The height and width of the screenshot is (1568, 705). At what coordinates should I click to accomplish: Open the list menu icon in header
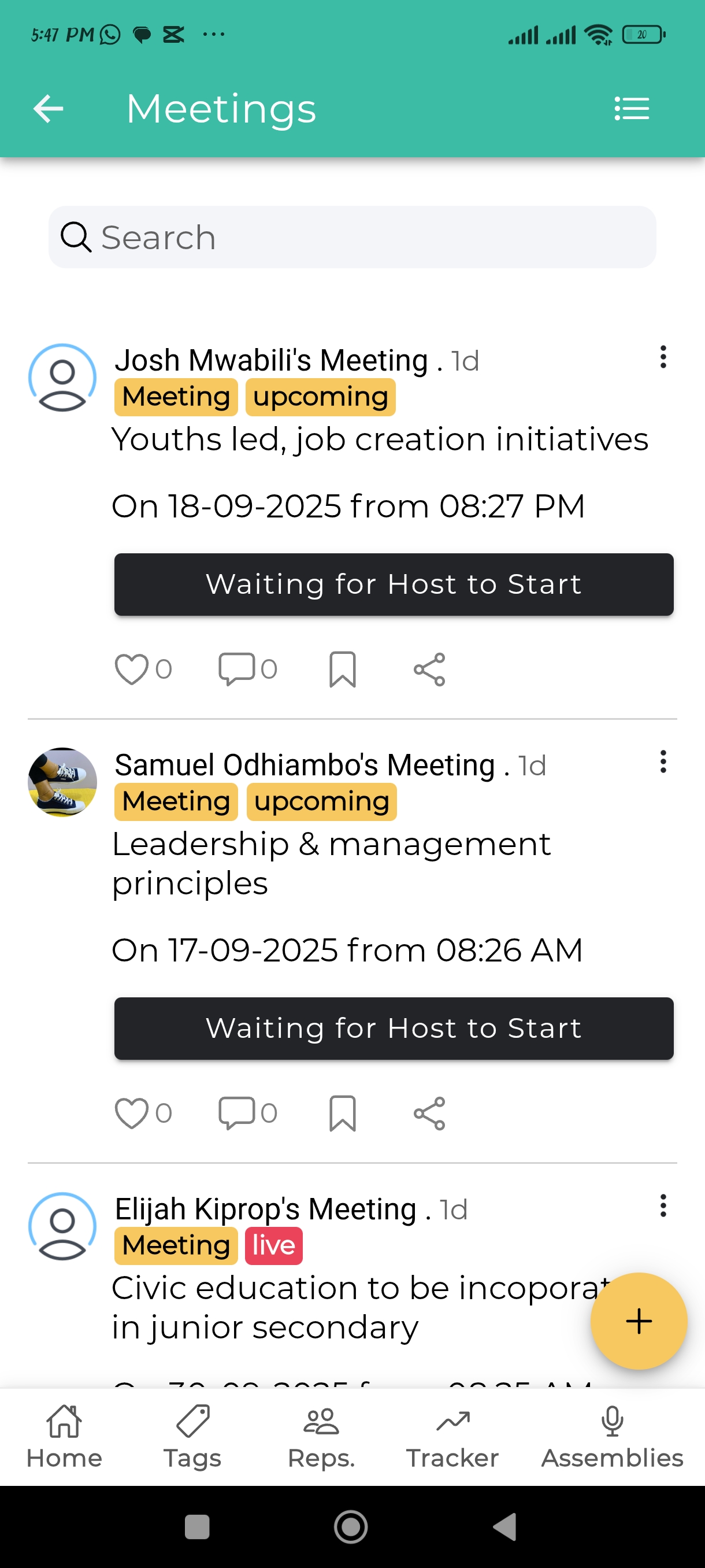click(x=632, y=109)
